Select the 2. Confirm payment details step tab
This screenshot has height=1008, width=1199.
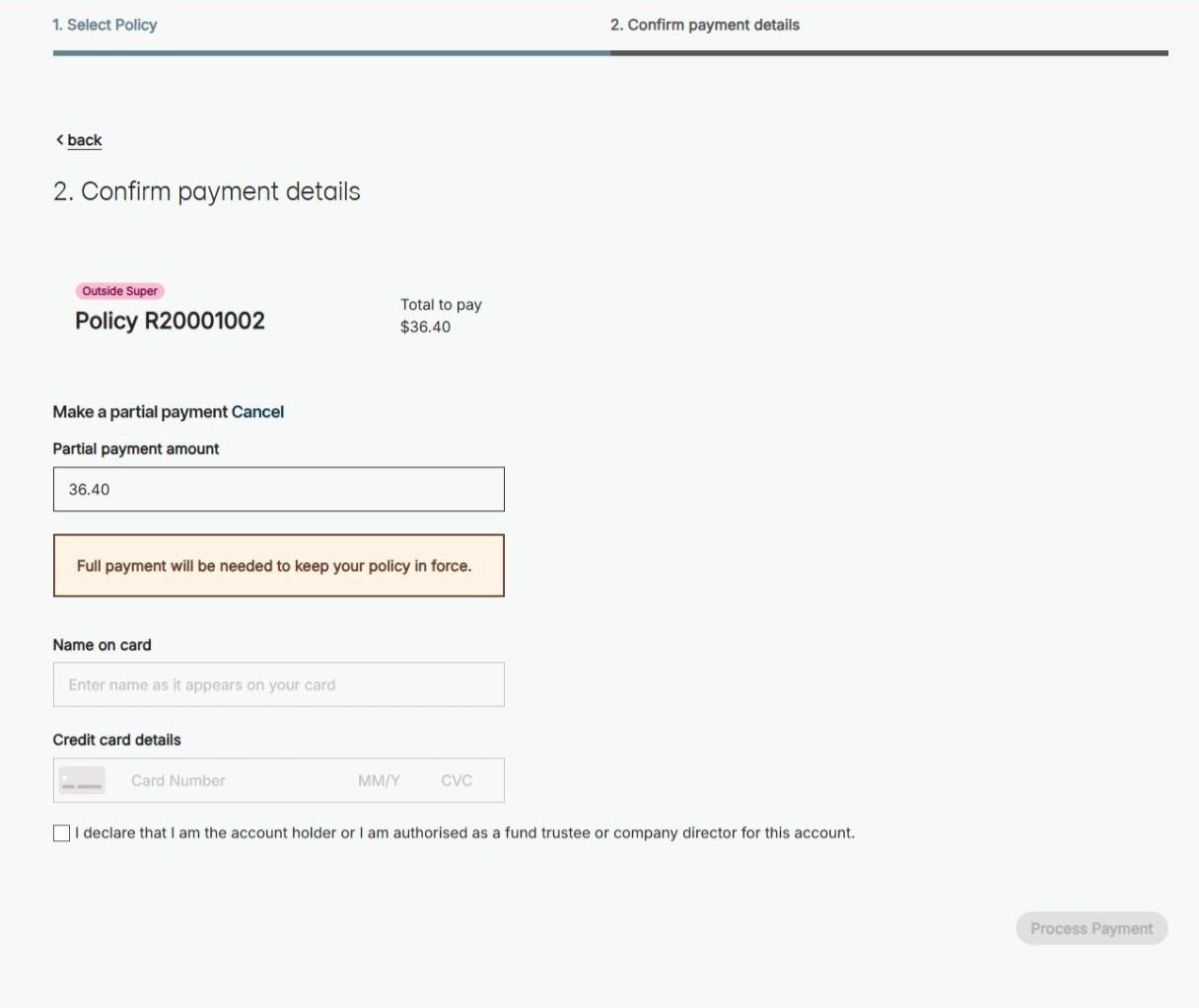[x=704, y=25]
